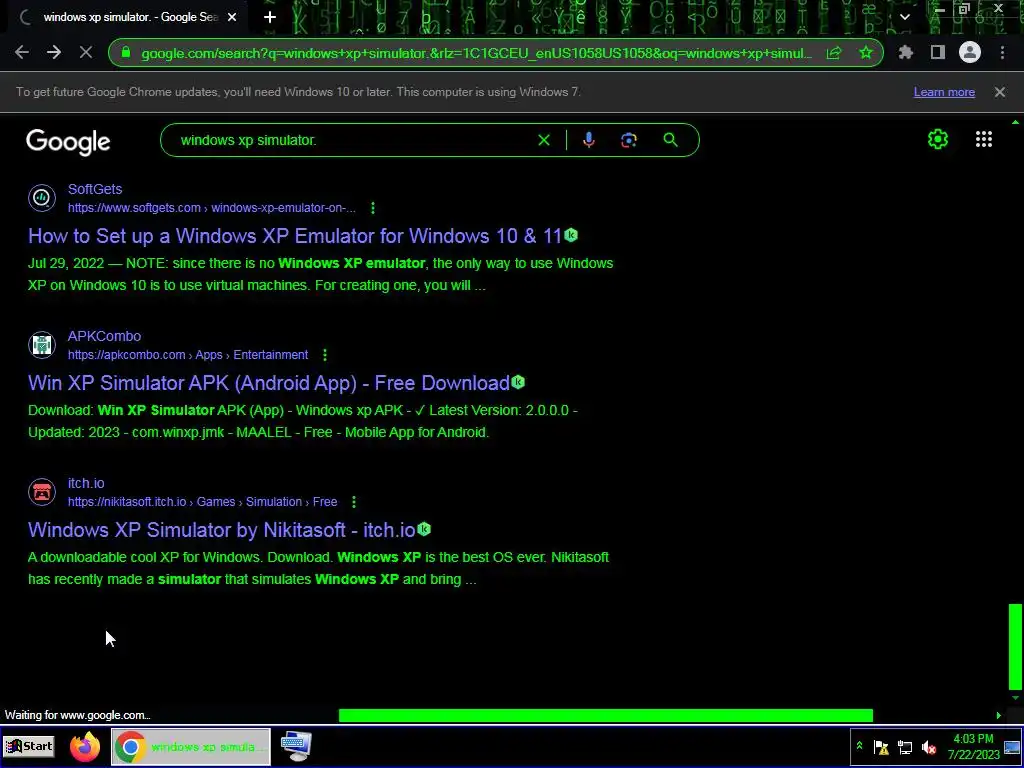1024x768 pixels.
Task: Open the SoftGets site name
Action: click(x=95, y=189)
